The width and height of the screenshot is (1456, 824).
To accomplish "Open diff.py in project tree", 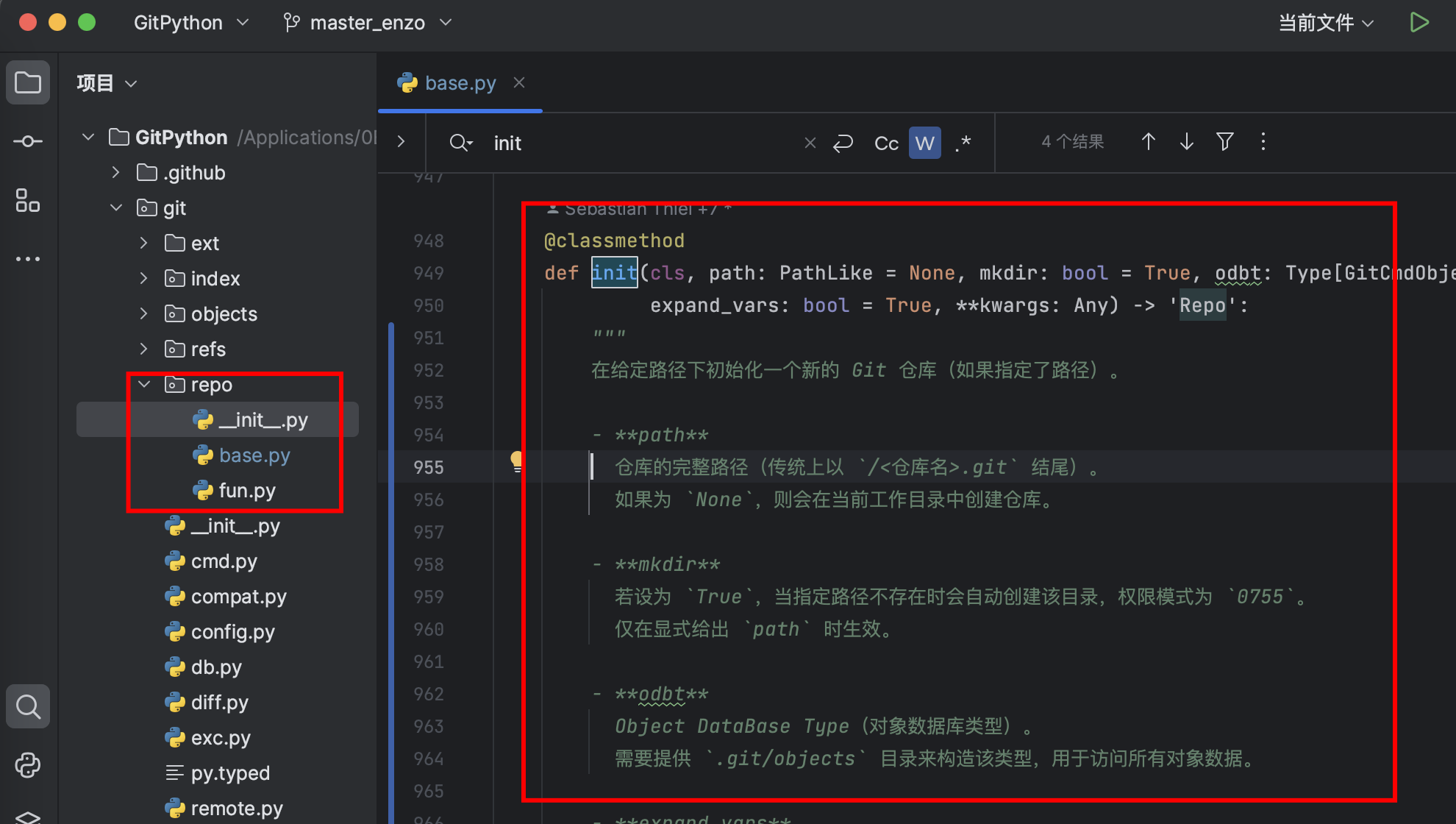I will coord(206,703).
